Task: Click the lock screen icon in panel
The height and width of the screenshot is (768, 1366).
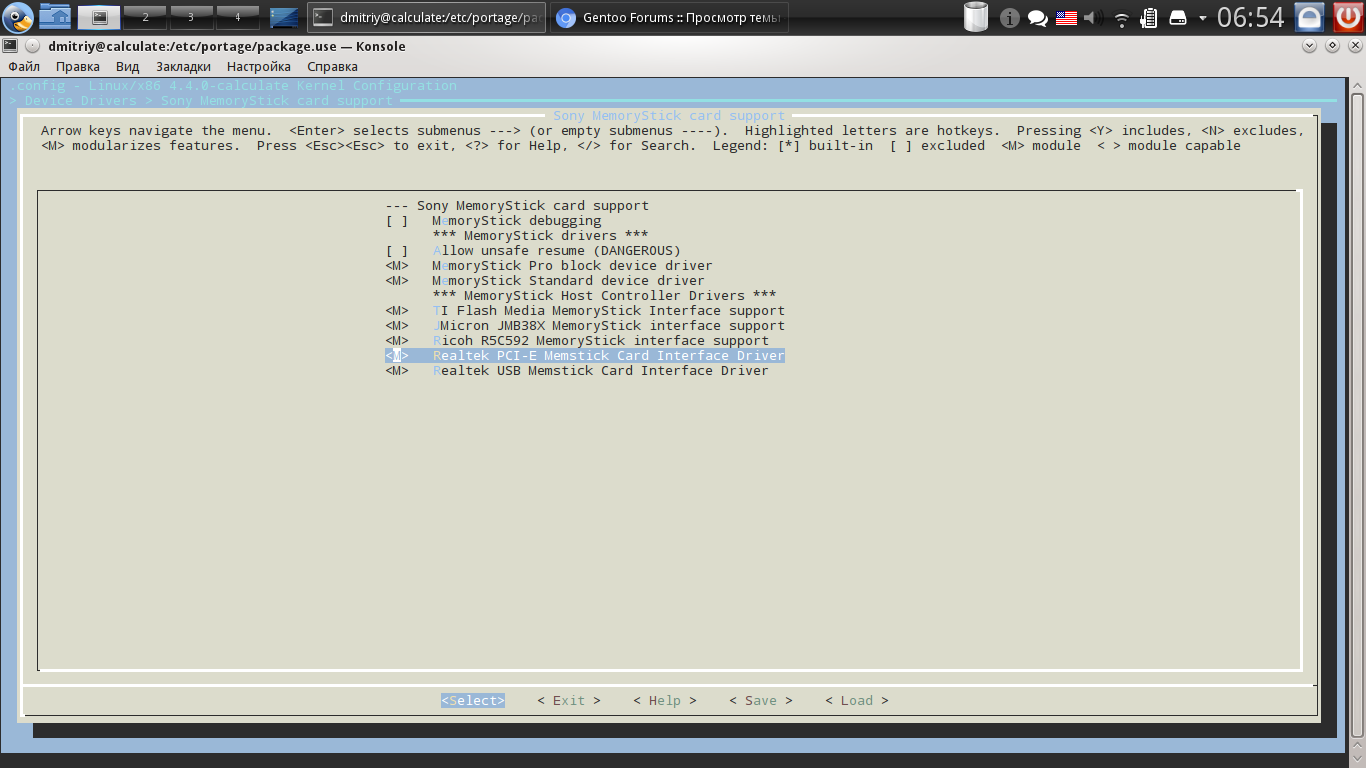Action: [x=1308, y=17]
